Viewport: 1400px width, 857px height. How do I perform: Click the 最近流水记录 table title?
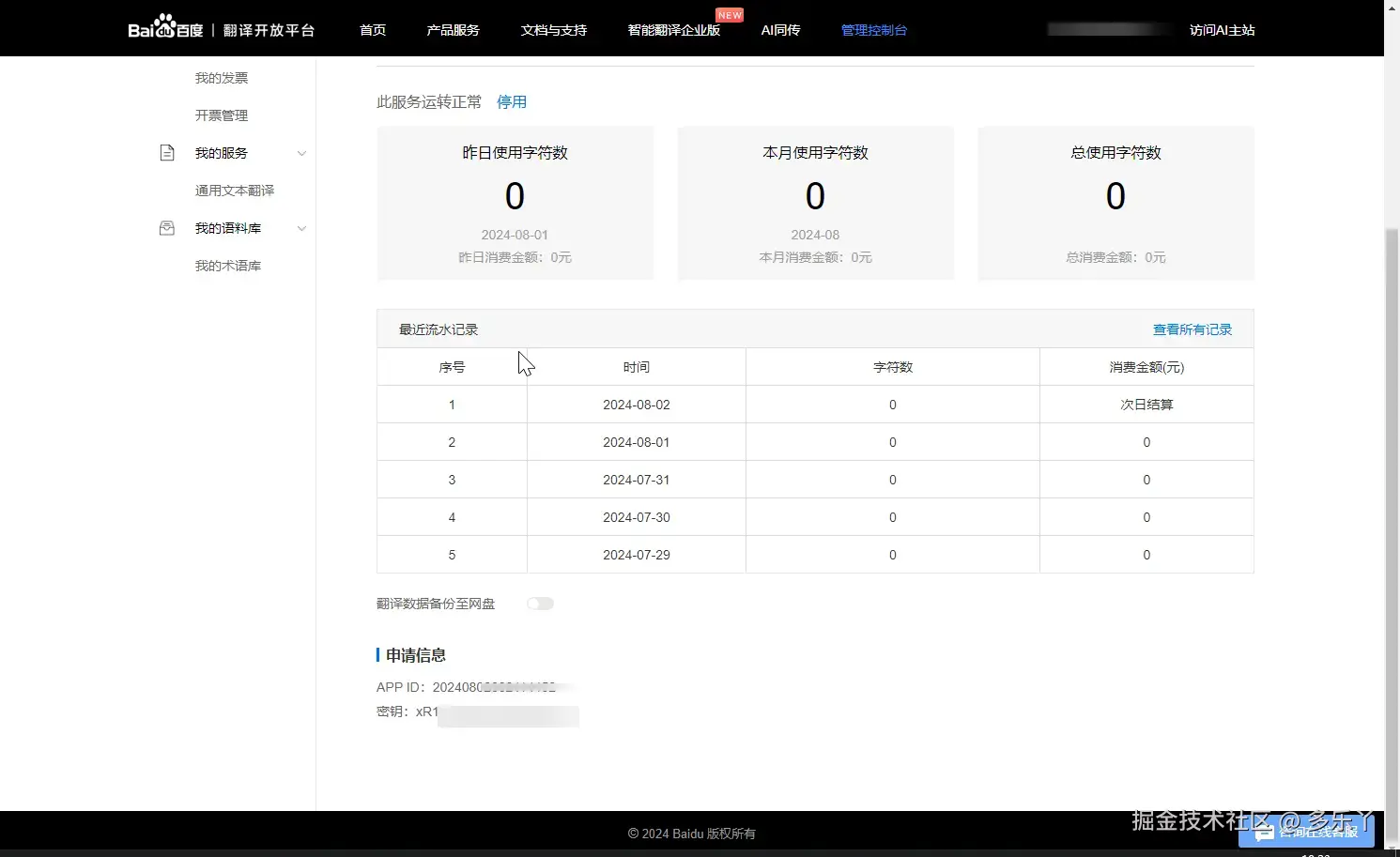pos(438,329)
